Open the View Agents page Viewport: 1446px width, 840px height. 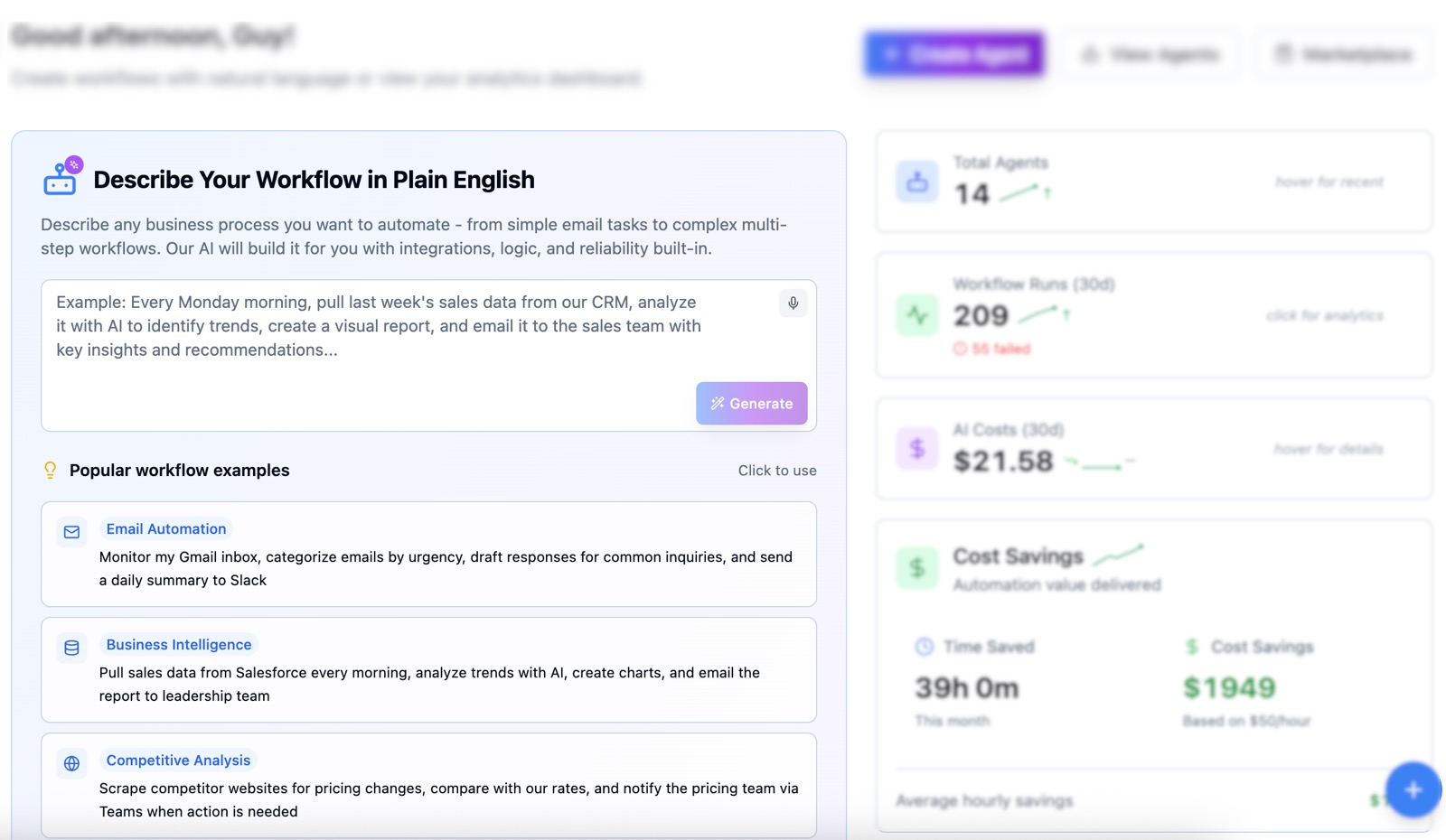(1150, 54)
